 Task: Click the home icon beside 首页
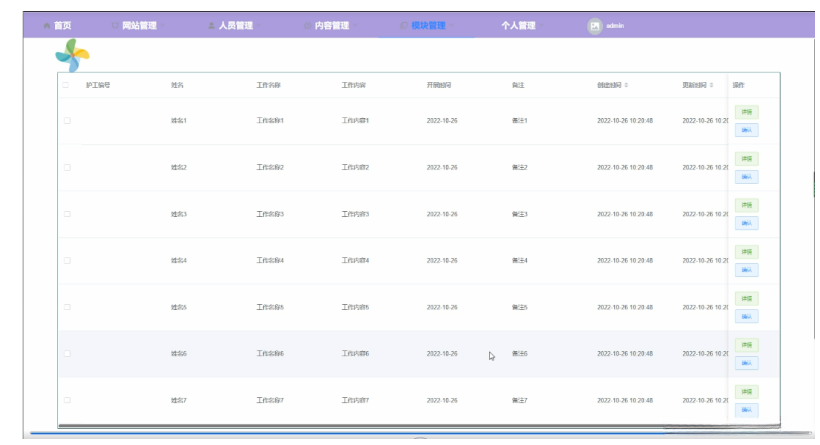[47, 26]
